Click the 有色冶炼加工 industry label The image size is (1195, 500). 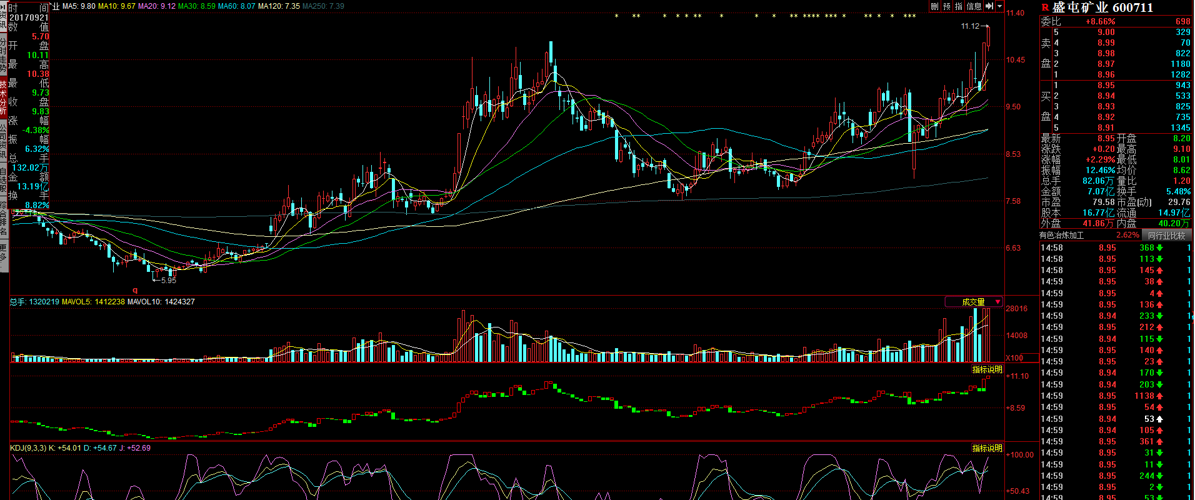(1064, 235)
